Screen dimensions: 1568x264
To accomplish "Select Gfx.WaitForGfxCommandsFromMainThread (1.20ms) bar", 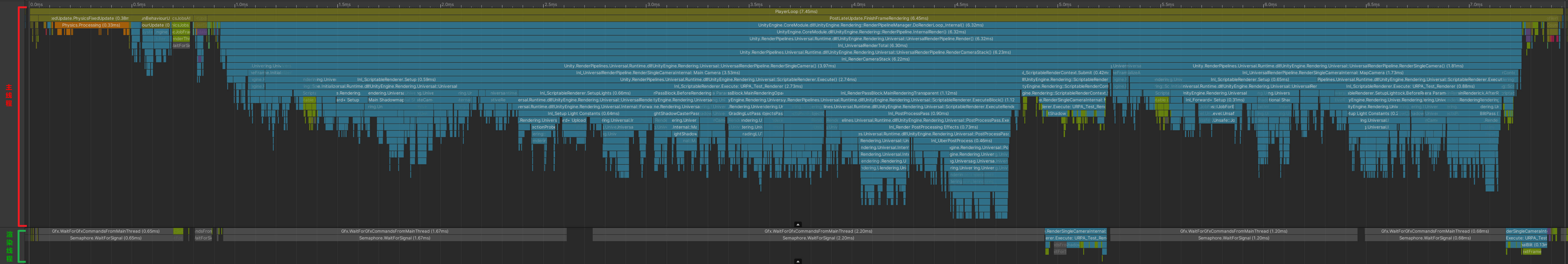I will tap(1233, 231).
